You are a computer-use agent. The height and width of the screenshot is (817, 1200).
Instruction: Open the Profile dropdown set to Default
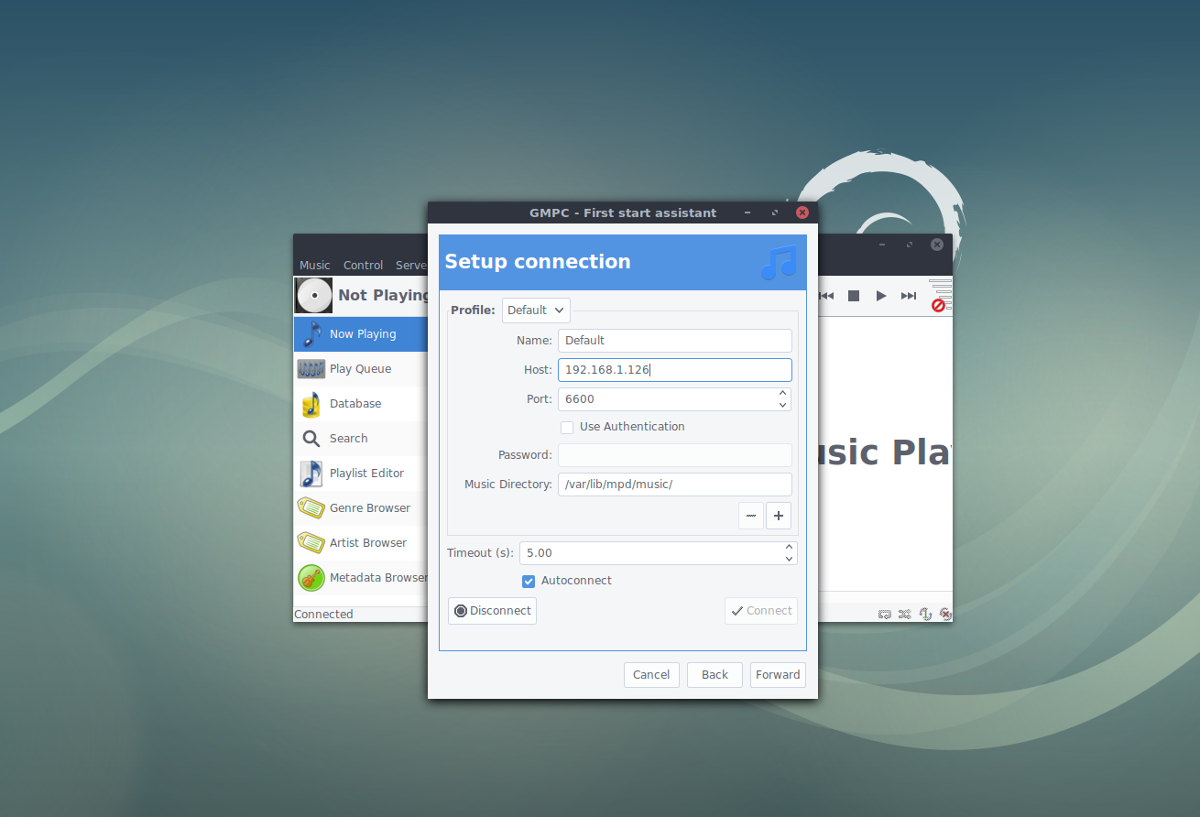(x=536, y=310)
